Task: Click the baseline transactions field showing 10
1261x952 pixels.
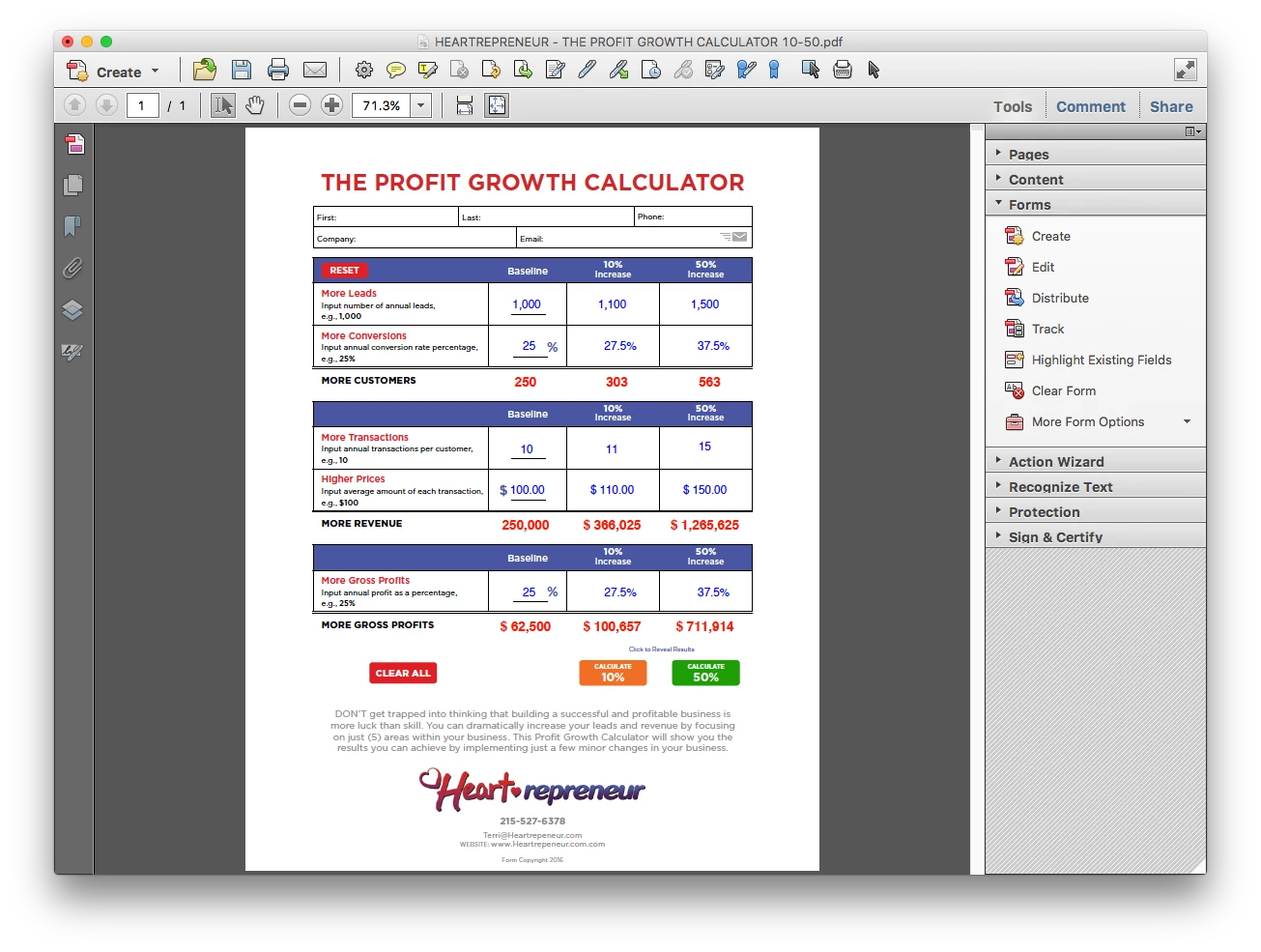Action: 528,449
